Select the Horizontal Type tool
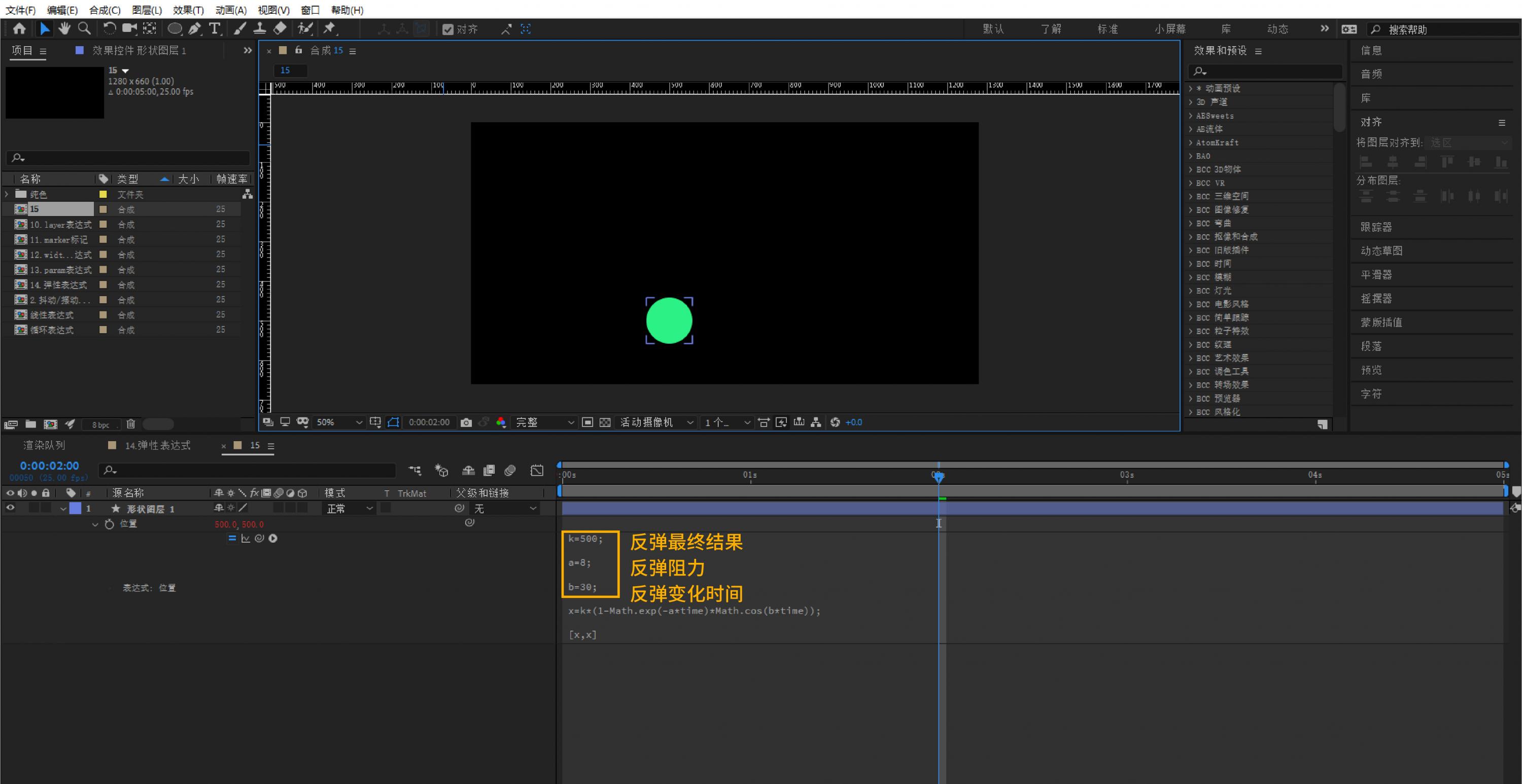Viewport: 1522px width, 784px height. pyautogui.click(x=215, y=28)
